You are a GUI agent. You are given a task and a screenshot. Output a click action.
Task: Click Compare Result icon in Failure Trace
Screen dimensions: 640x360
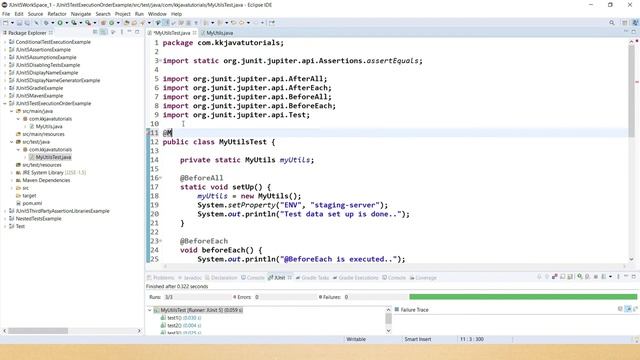(x=636, y=309)
